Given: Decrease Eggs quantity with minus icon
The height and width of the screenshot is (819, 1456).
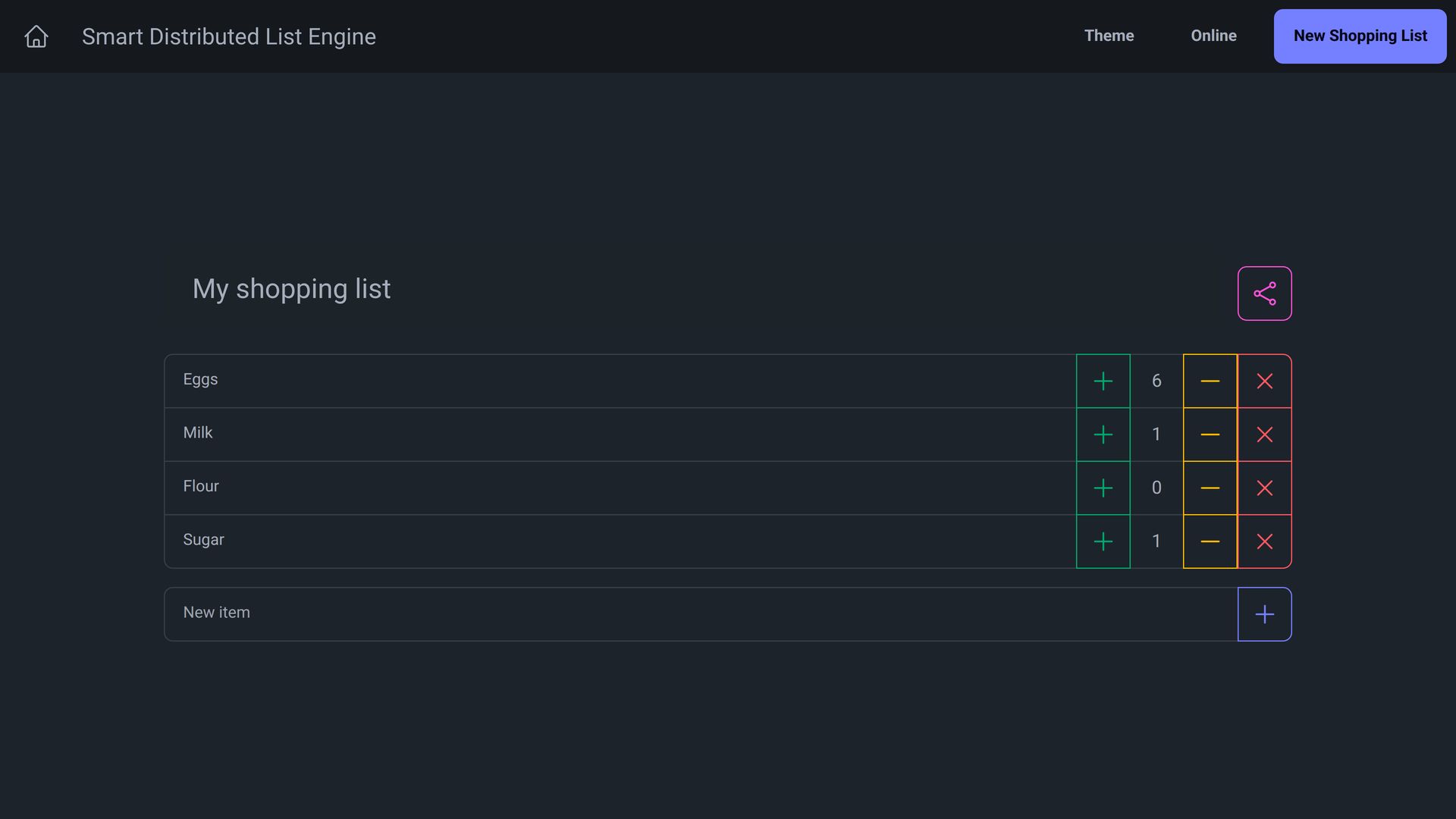Looking at the screenshot, I should [1210, 381].
